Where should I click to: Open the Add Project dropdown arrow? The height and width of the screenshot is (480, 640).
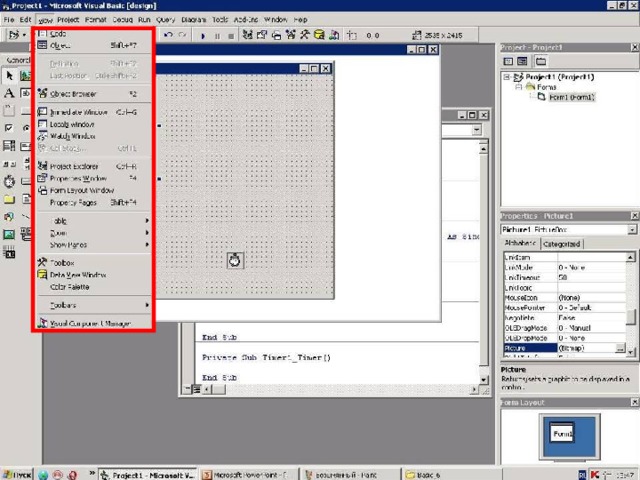[24, 35]
